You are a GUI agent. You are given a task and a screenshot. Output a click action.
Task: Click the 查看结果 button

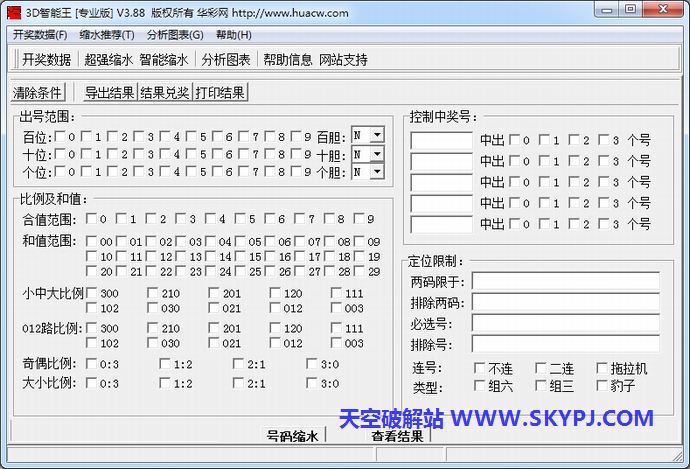point(397,436)
